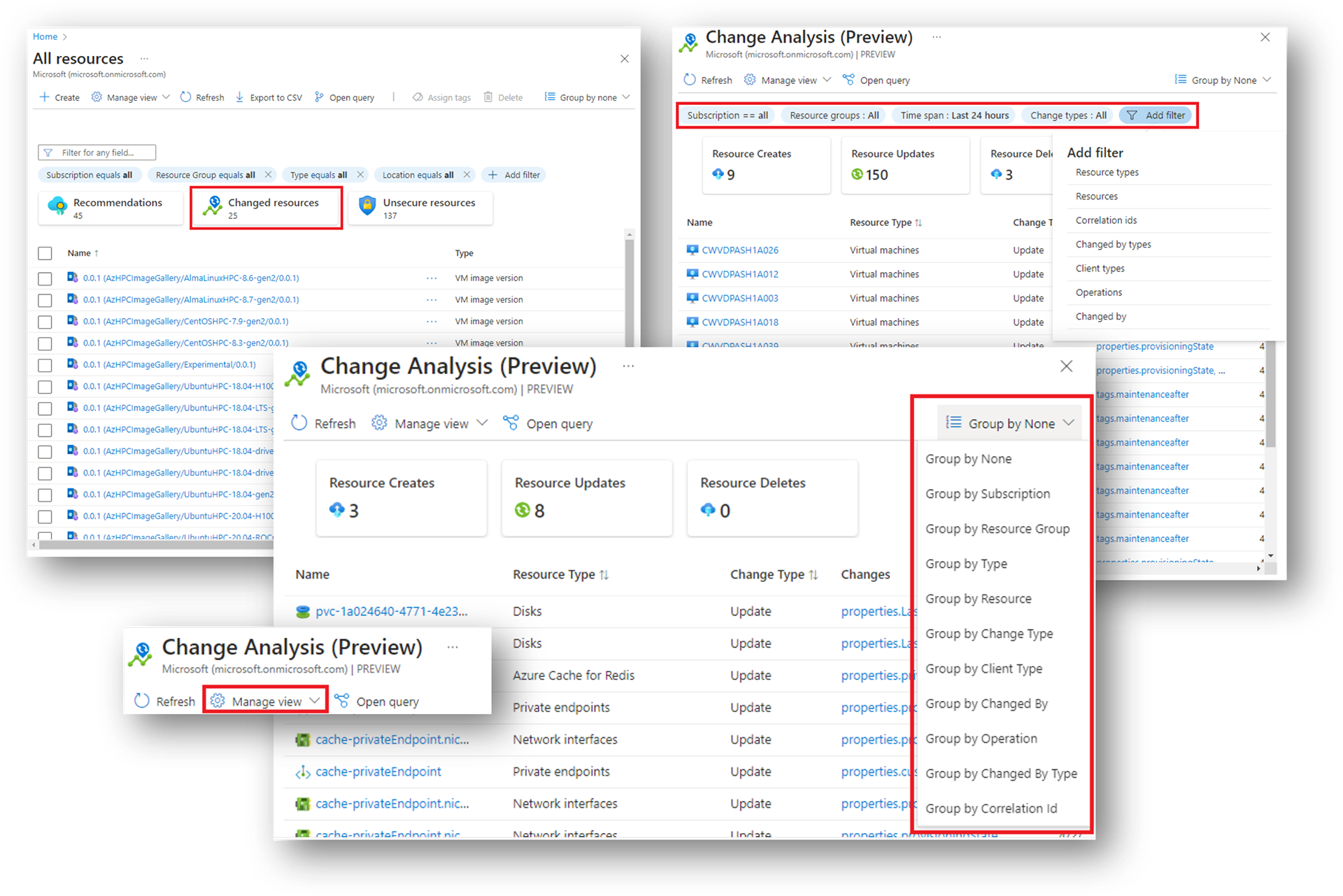Screen dimensions: 1343x896
Task: Click the Delete trash icon
Action: pyautogui.click(x=488, y=97)
